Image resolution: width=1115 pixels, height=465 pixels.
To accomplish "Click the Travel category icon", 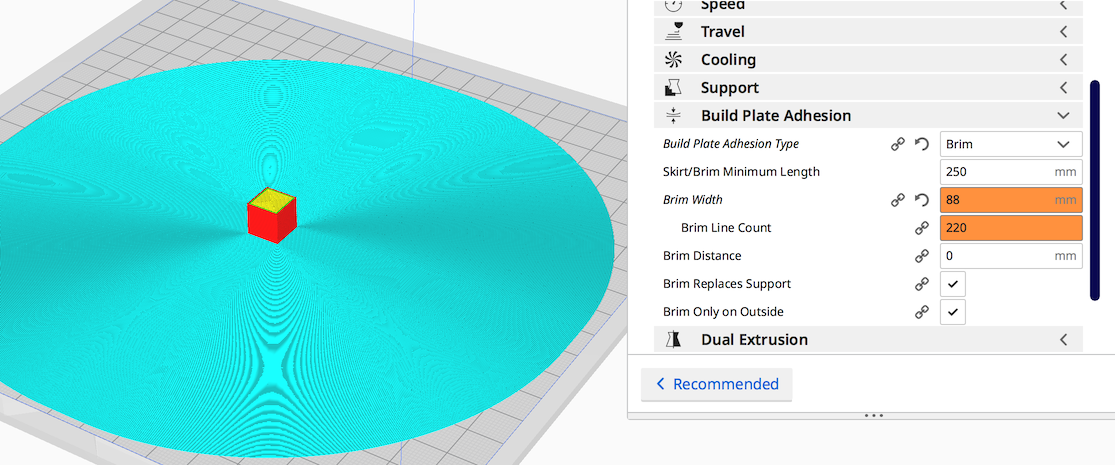I will [x=673, y=31].
